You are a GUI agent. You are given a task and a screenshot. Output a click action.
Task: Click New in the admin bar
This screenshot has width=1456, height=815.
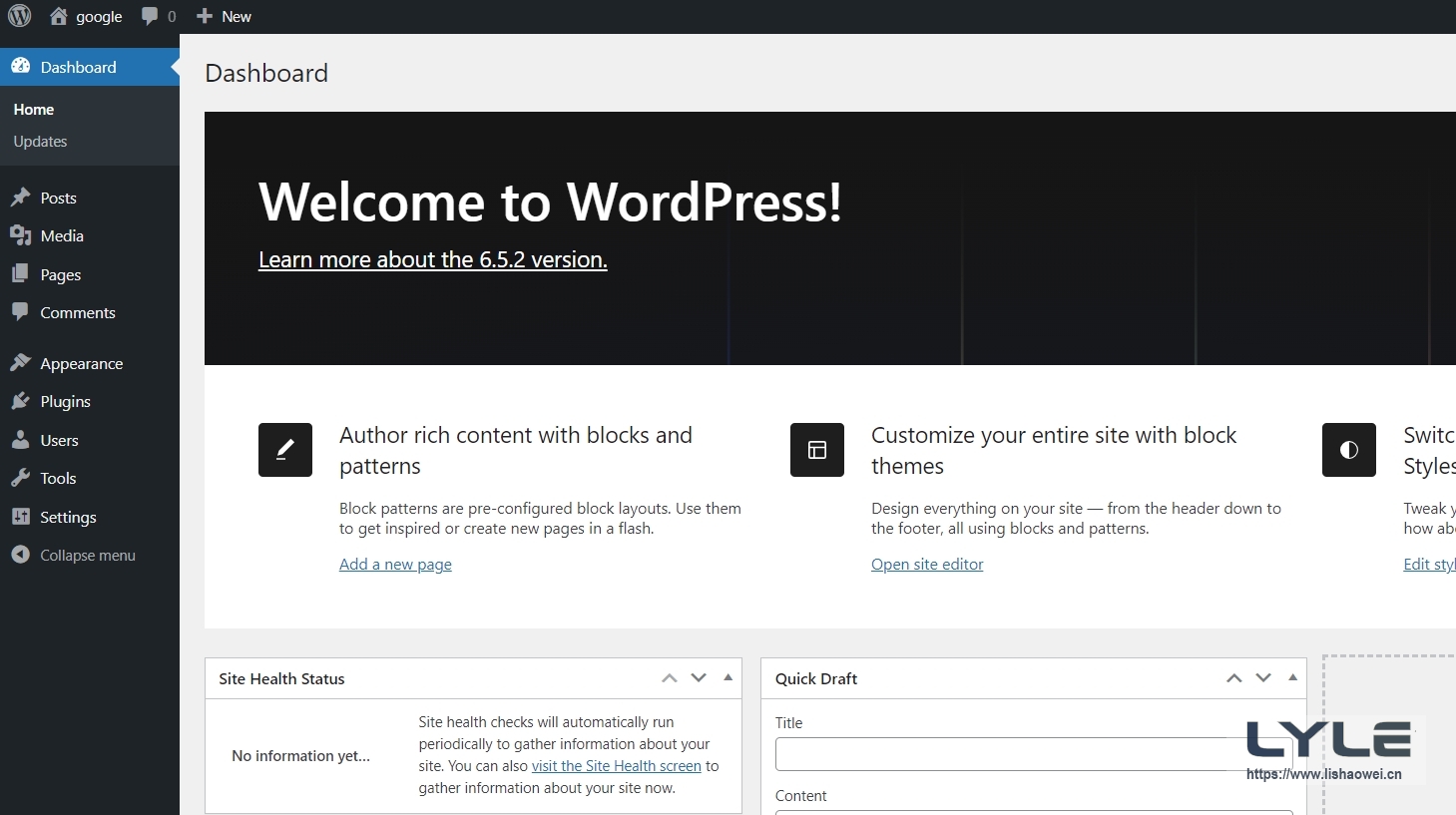[237, 16]
